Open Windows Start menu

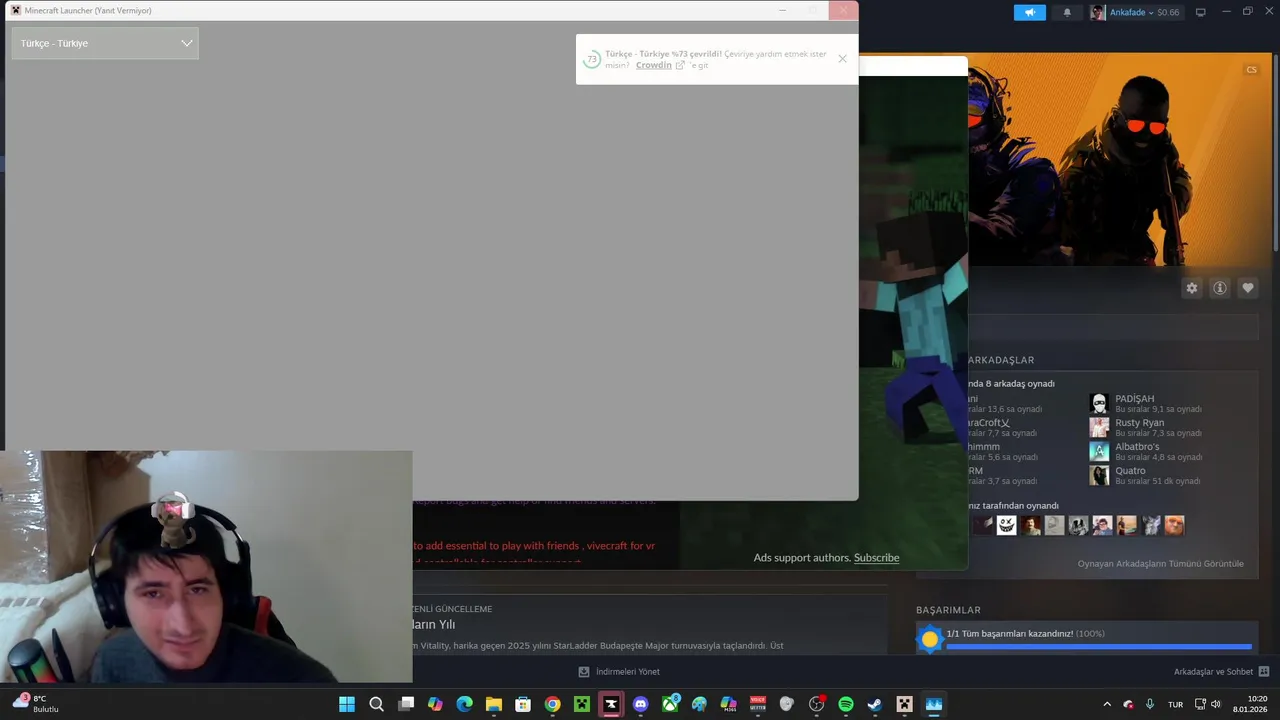pyautogui.click(x=347, y=704)
